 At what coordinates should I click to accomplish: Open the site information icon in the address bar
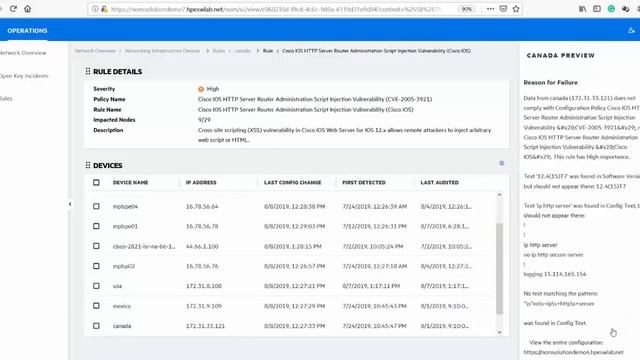pyautogui.click(x=95, y=9)
